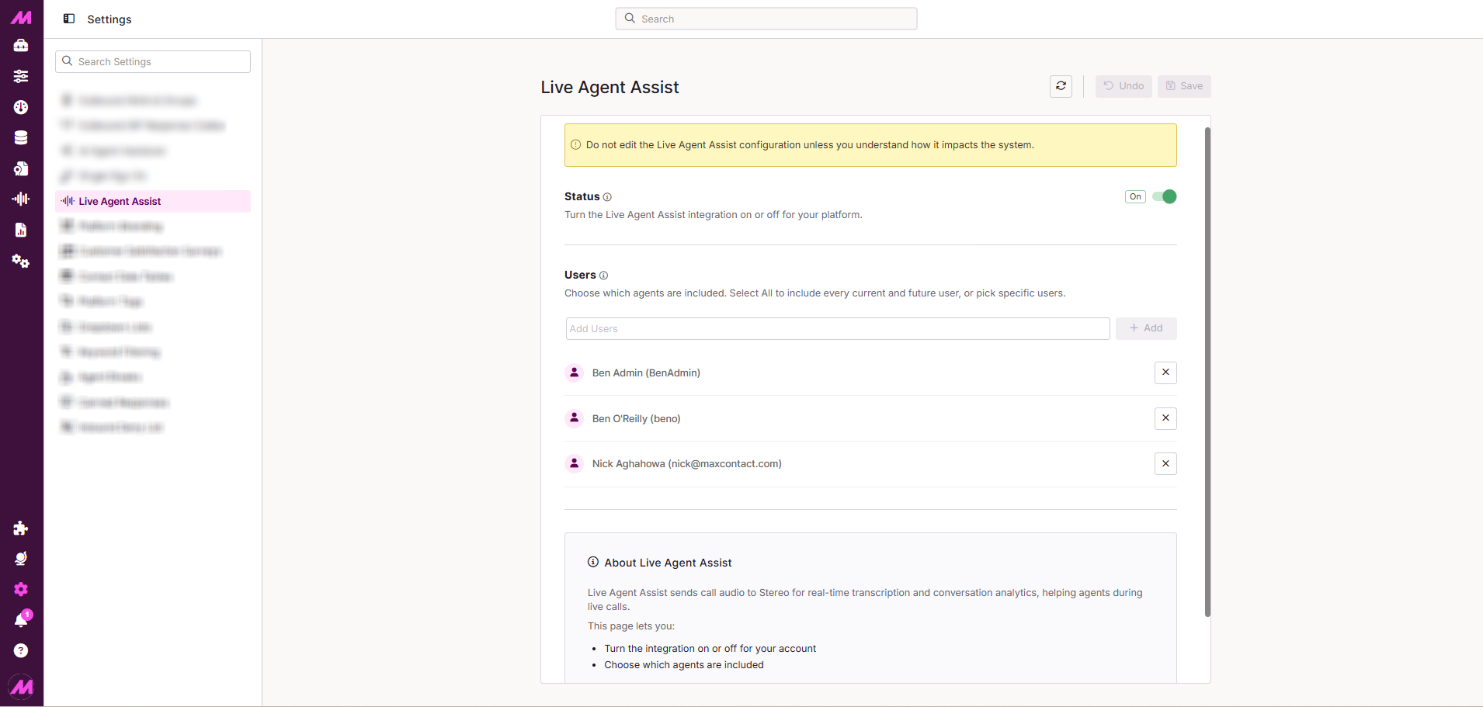Click the vertical scrollbar of the settings panel
Viewport: 1483px width, 707px height.
click(x=1207, y=371)
